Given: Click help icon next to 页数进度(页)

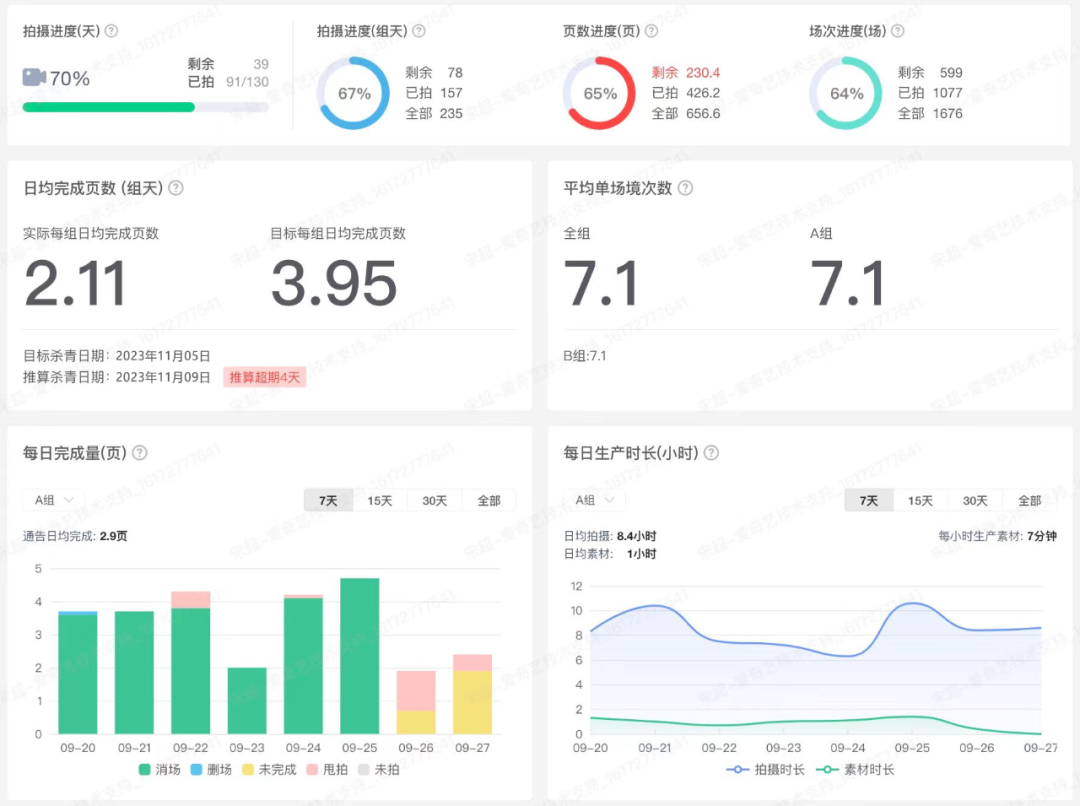Looking at the screenshot, I should (651, 31).
